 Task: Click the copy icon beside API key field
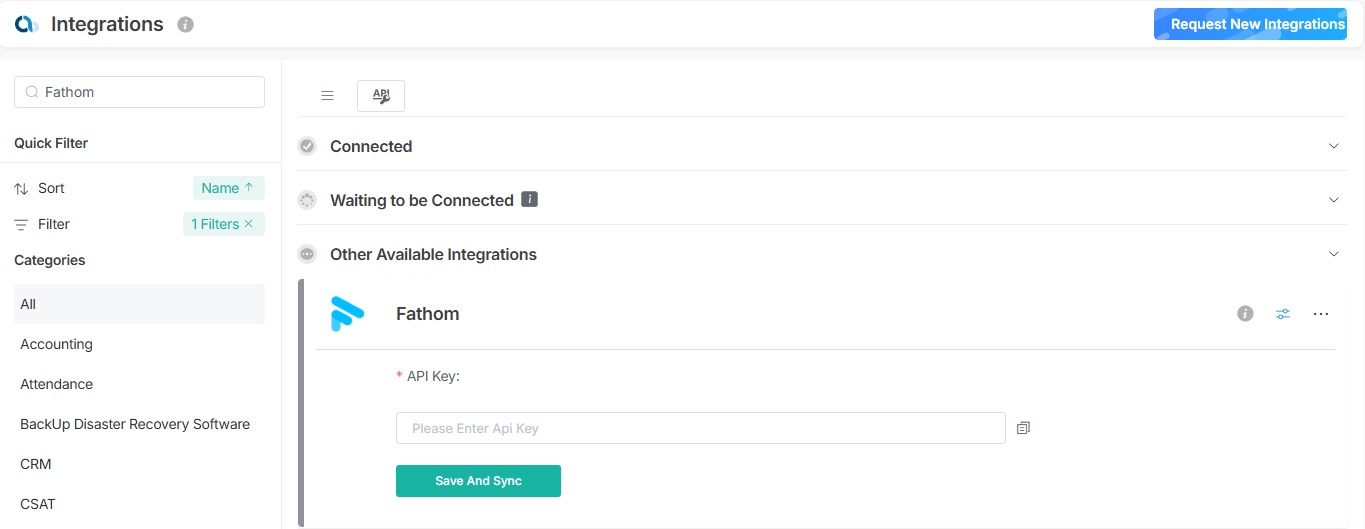pos(1023,428)
